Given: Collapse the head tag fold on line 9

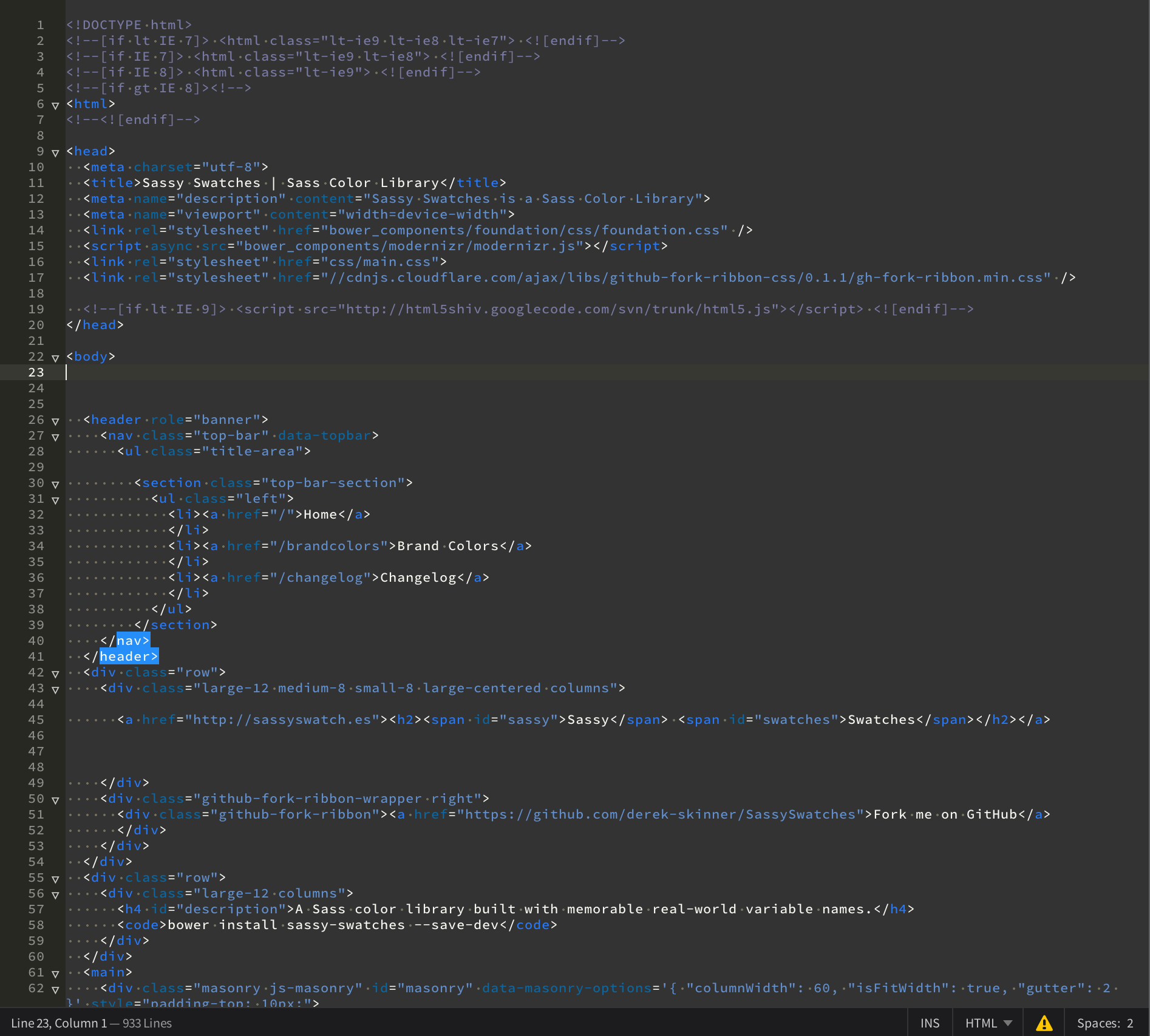Looking at the screenshot, I should point(55,153).
